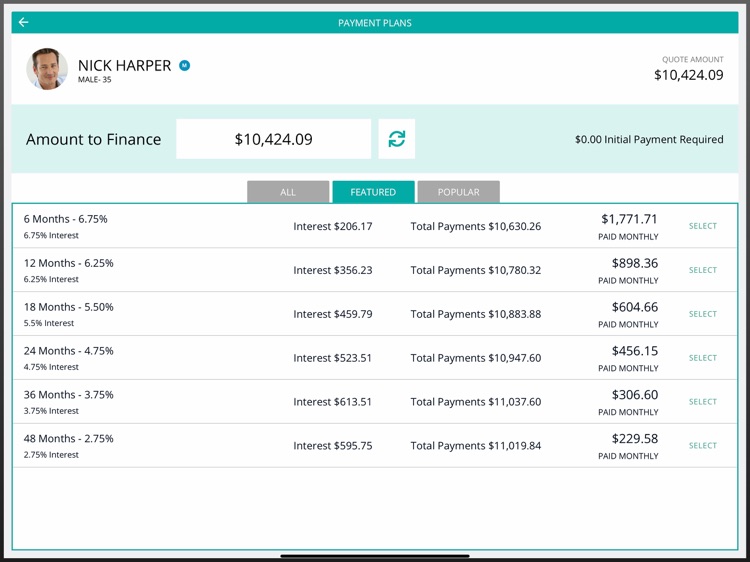Switch to the FEATURED tab
The image size is (750, 562).
click(373, 192)
